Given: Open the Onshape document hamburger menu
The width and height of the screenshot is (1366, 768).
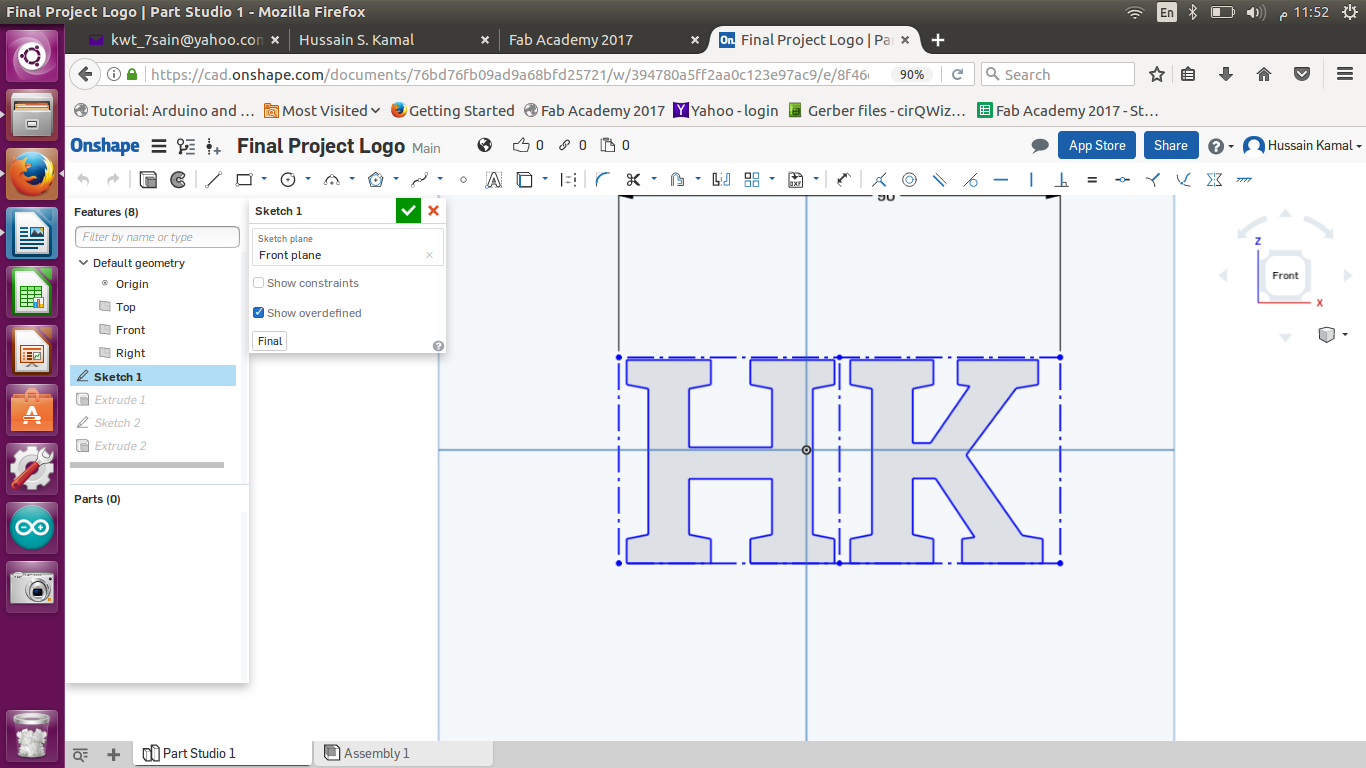Looking at the screenshot, I should 158,146.
